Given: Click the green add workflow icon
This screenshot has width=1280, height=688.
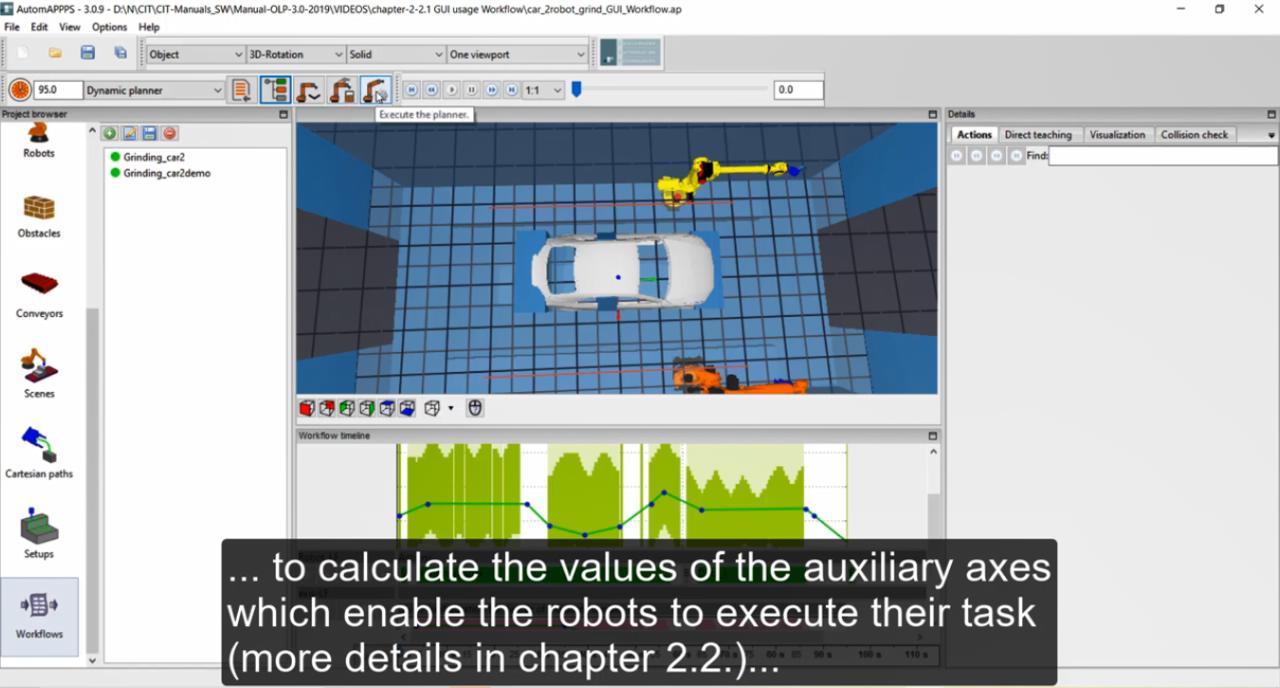Looking at the screenshot, I should [x=110, y=133].
